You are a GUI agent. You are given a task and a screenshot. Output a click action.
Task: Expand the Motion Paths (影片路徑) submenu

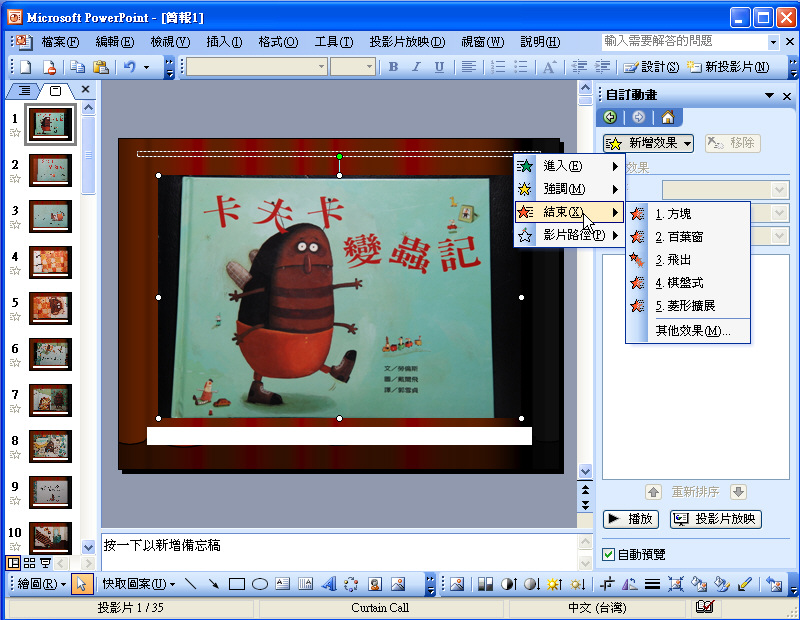point(569,235)
